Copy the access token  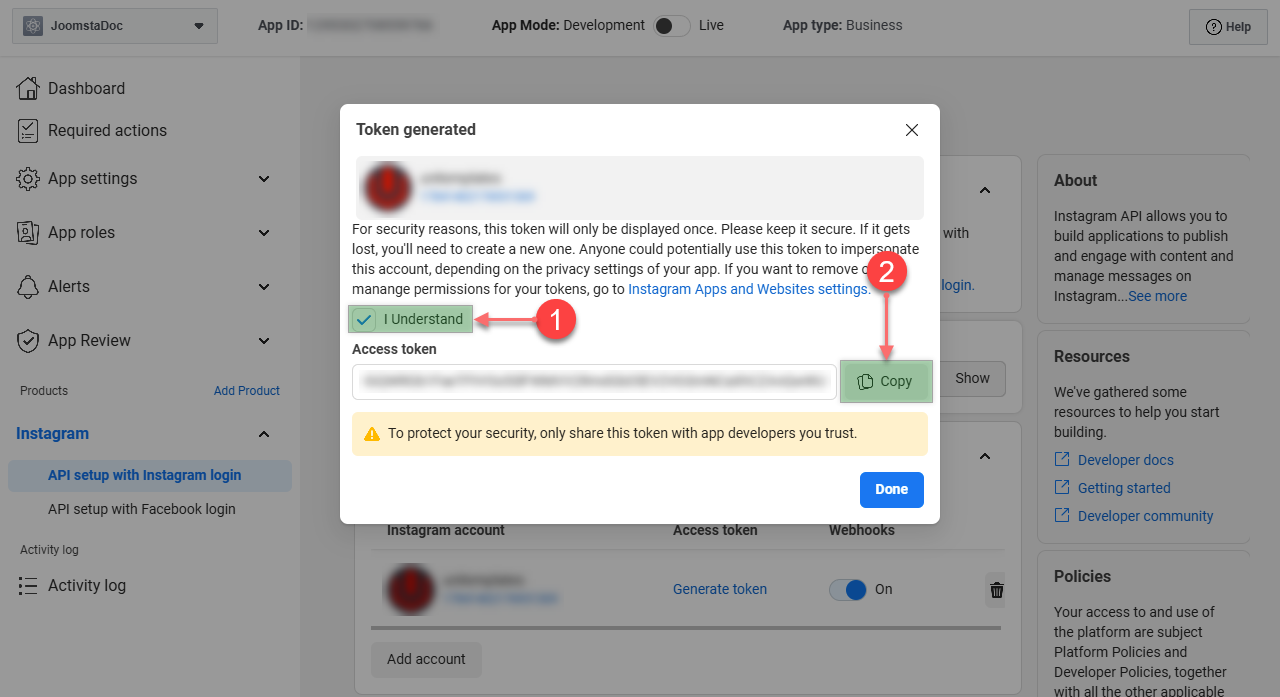tap(886, 381)
